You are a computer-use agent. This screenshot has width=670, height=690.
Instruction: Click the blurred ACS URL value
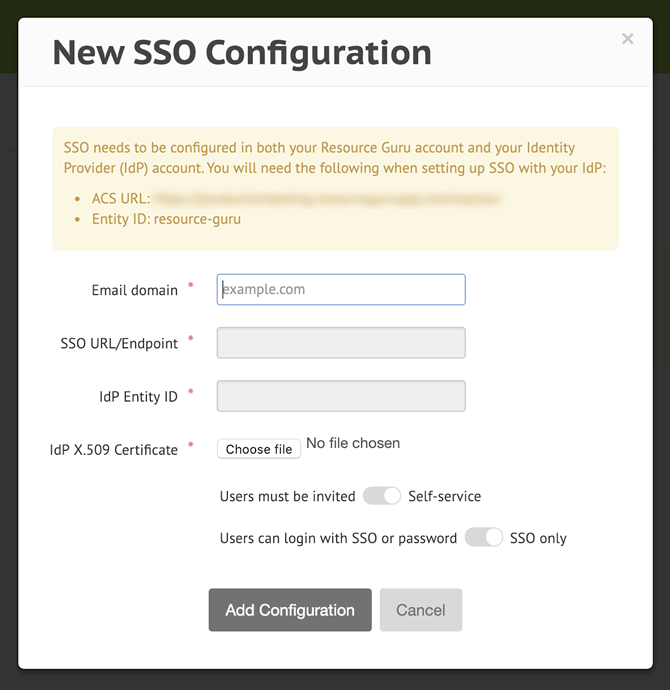[x=328, y=199]
